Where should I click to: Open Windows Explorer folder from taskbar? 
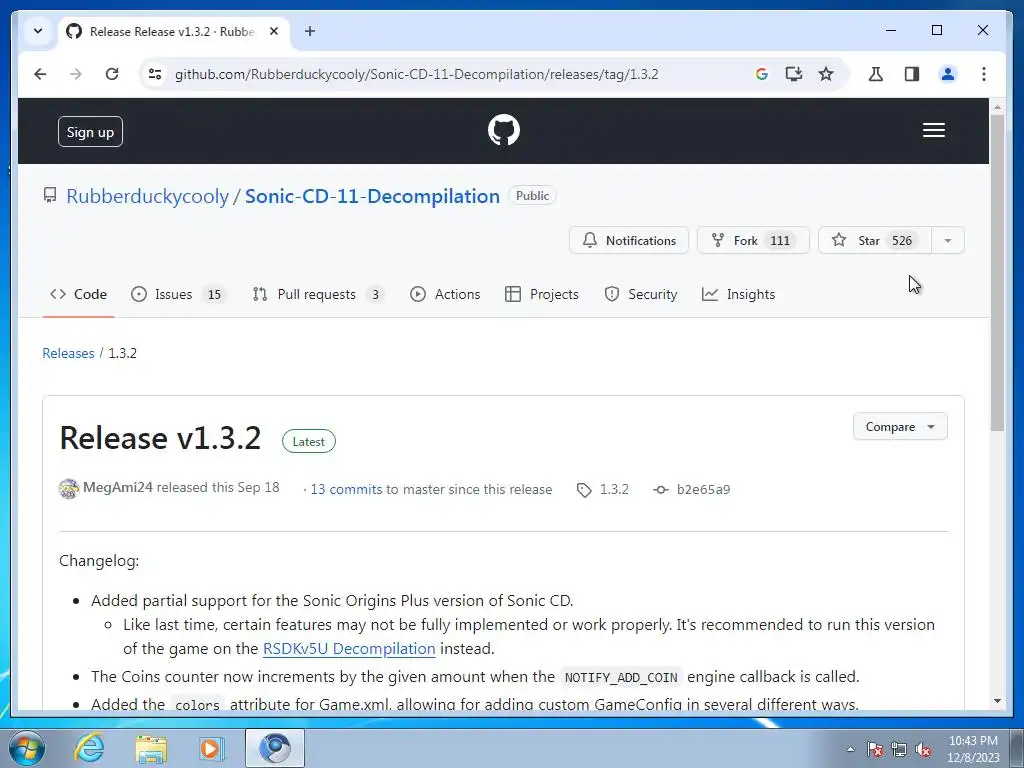(x=151, y=748)
